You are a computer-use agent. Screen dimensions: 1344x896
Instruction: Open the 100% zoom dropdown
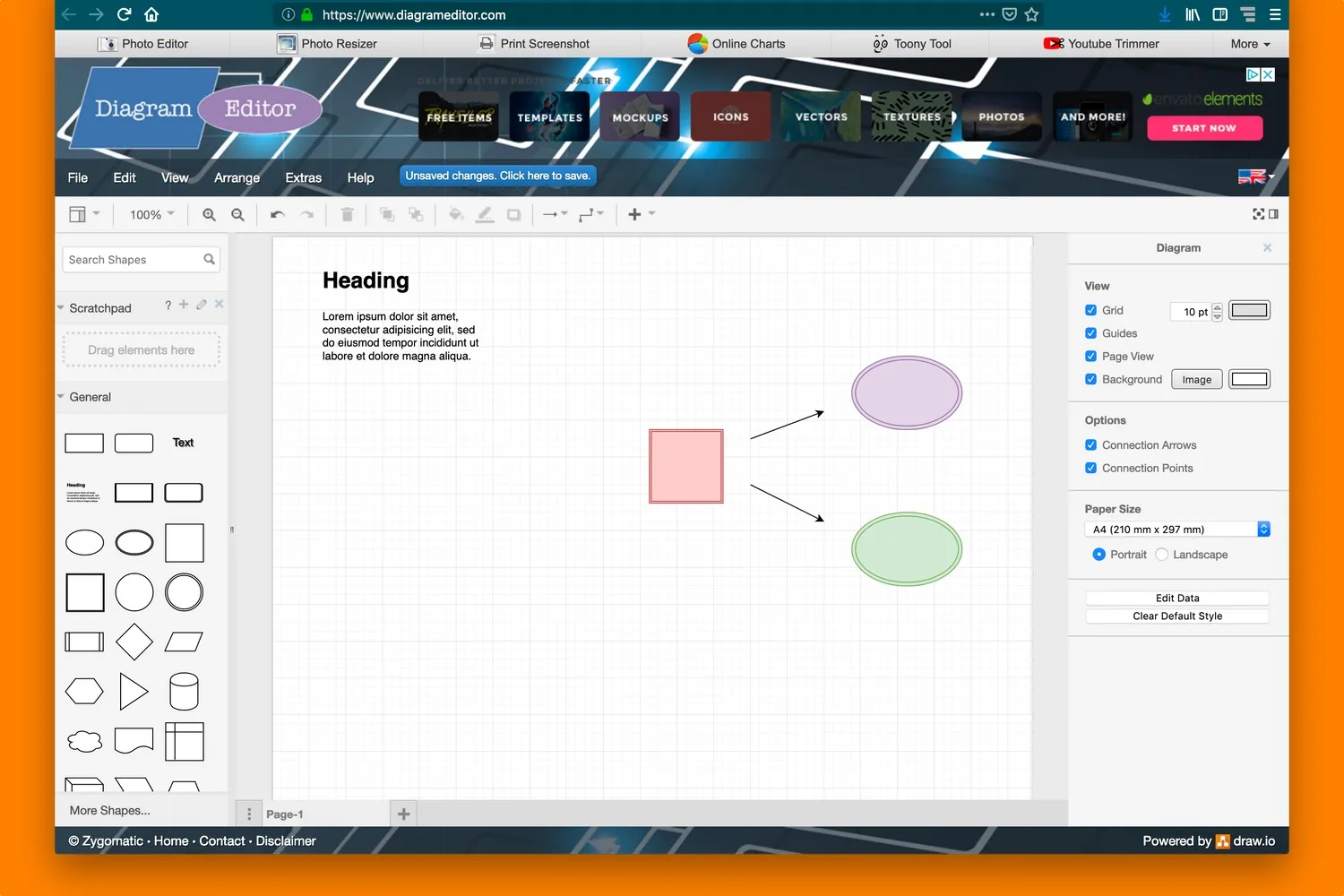pos(151,215)
